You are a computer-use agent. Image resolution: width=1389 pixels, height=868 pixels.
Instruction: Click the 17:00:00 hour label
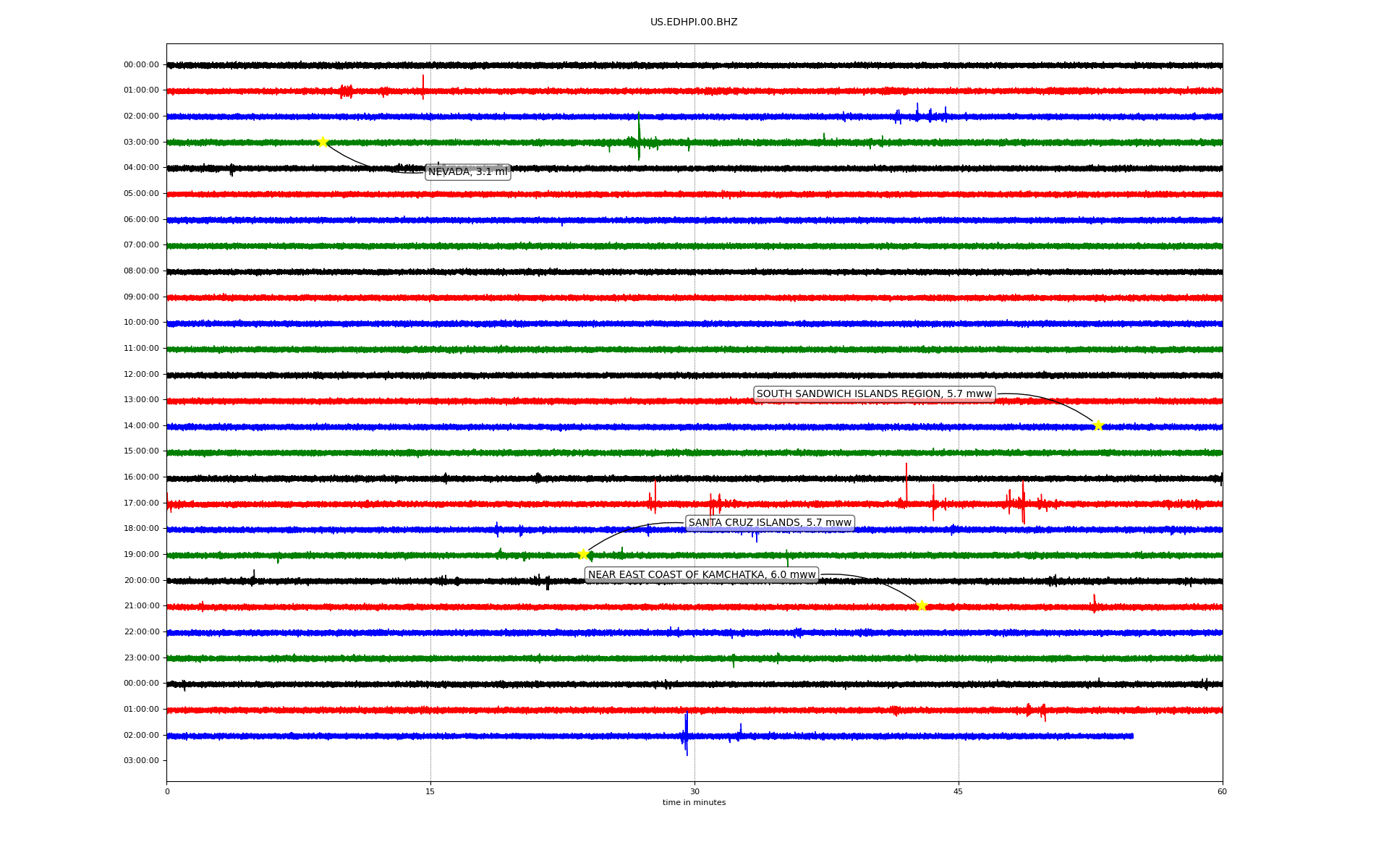pos(141,503)
